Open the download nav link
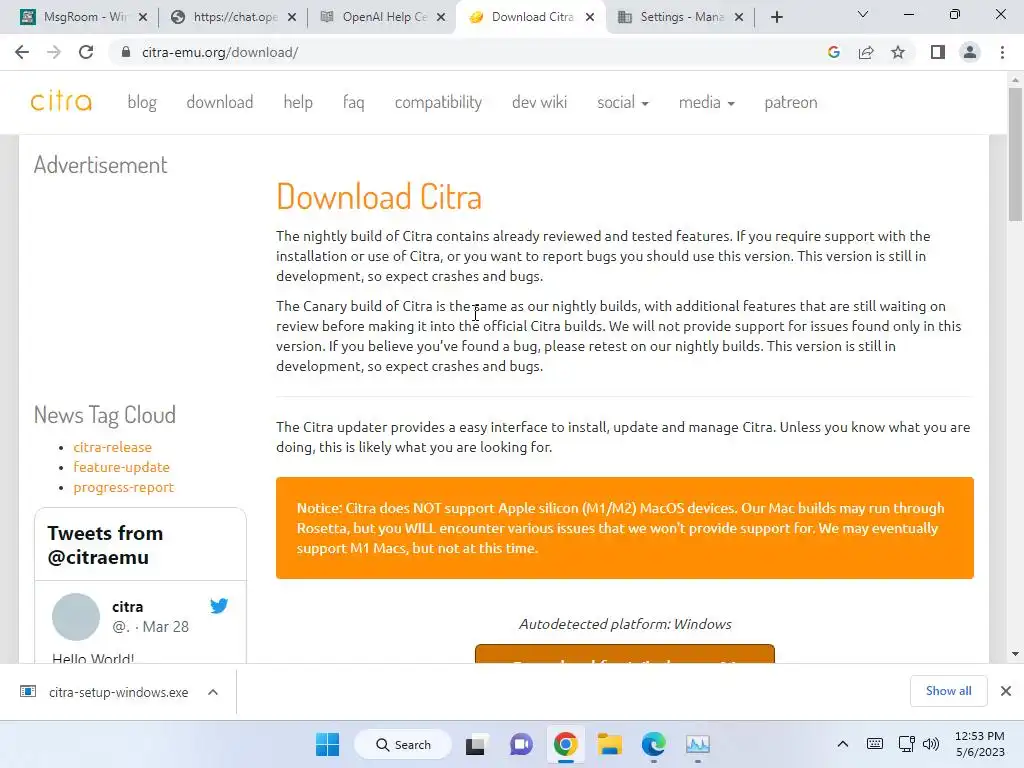Image resolution: width=1024 pixels, height=768 pixels. click(219, 103)
